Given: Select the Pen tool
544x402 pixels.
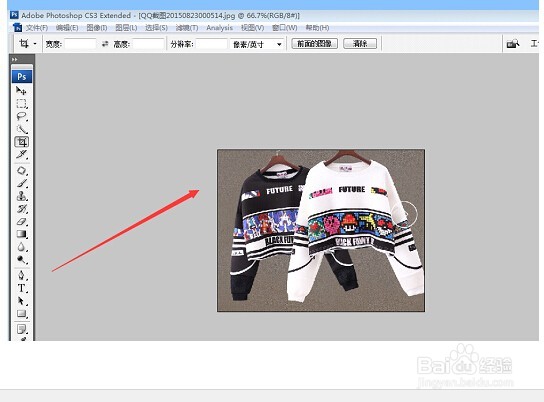Looking at the screenshot, I should (x=22, y=276).
